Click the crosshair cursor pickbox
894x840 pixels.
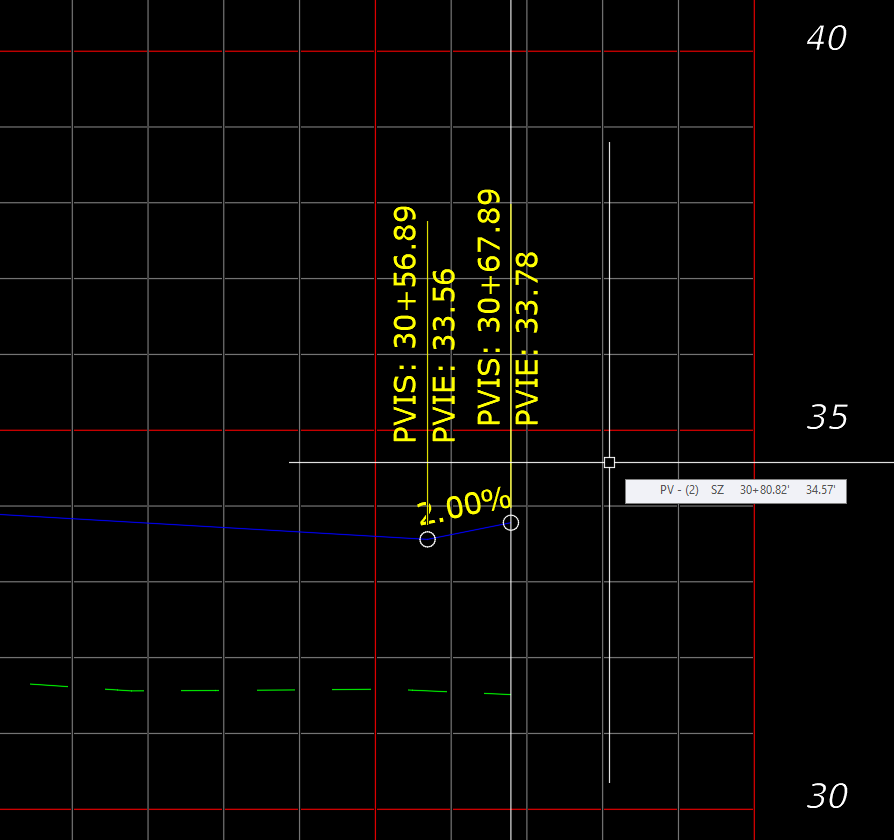610,461
